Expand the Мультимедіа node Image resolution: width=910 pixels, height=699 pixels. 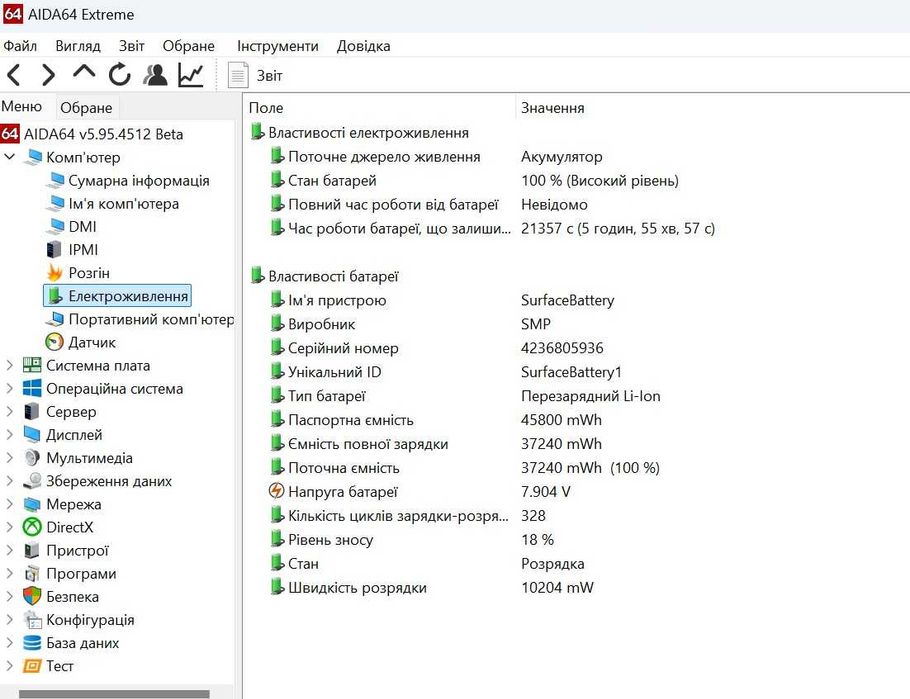(x=9, y=458)
